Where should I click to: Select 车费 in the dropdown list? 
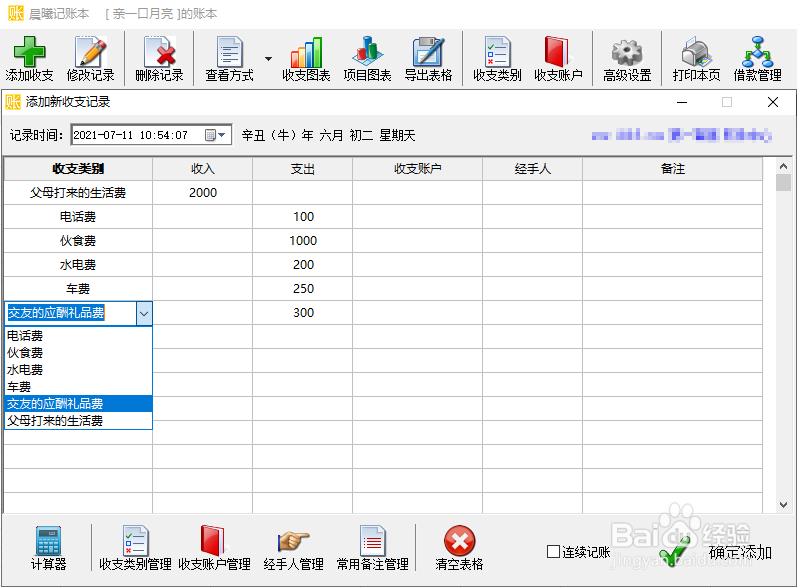(x=78, y=387)
